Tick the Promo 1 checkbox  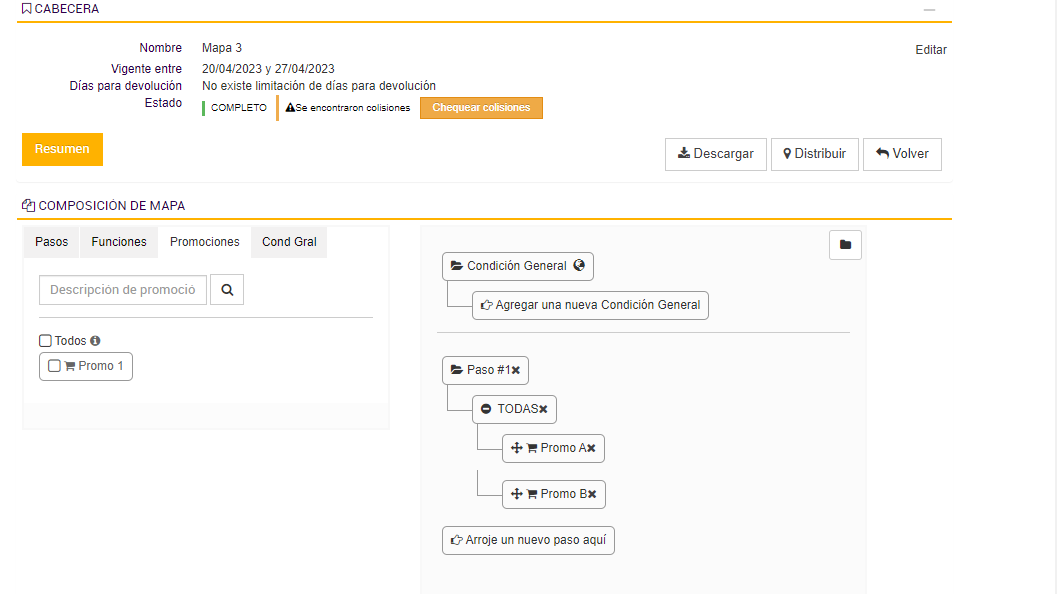(x=54, y=366)
